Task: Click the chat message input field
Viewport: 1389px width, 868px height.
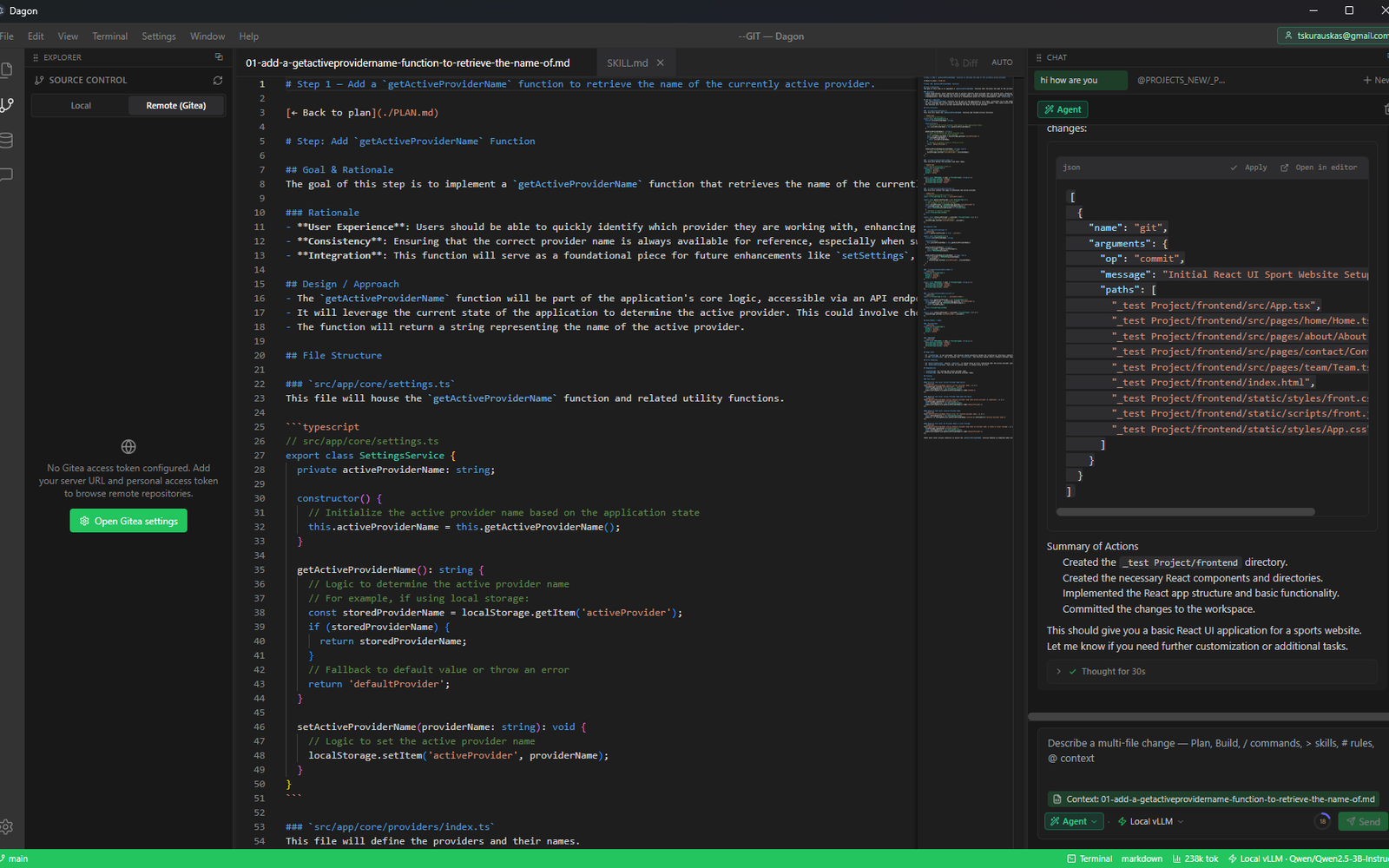Action: click(x=1212, y=752)
